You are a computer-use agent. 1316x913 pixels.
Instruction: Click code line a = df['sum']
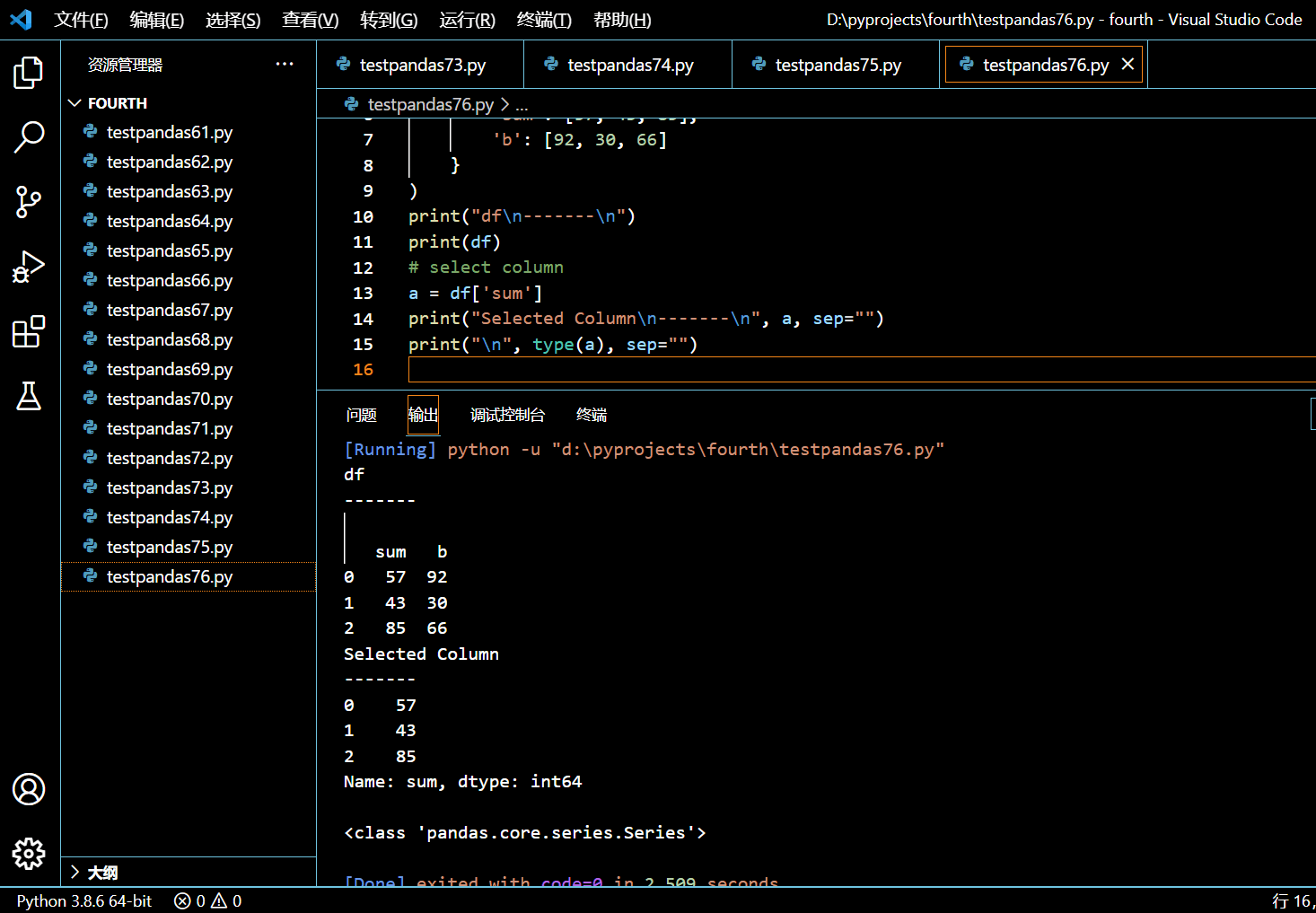click(x=476, y=294)
